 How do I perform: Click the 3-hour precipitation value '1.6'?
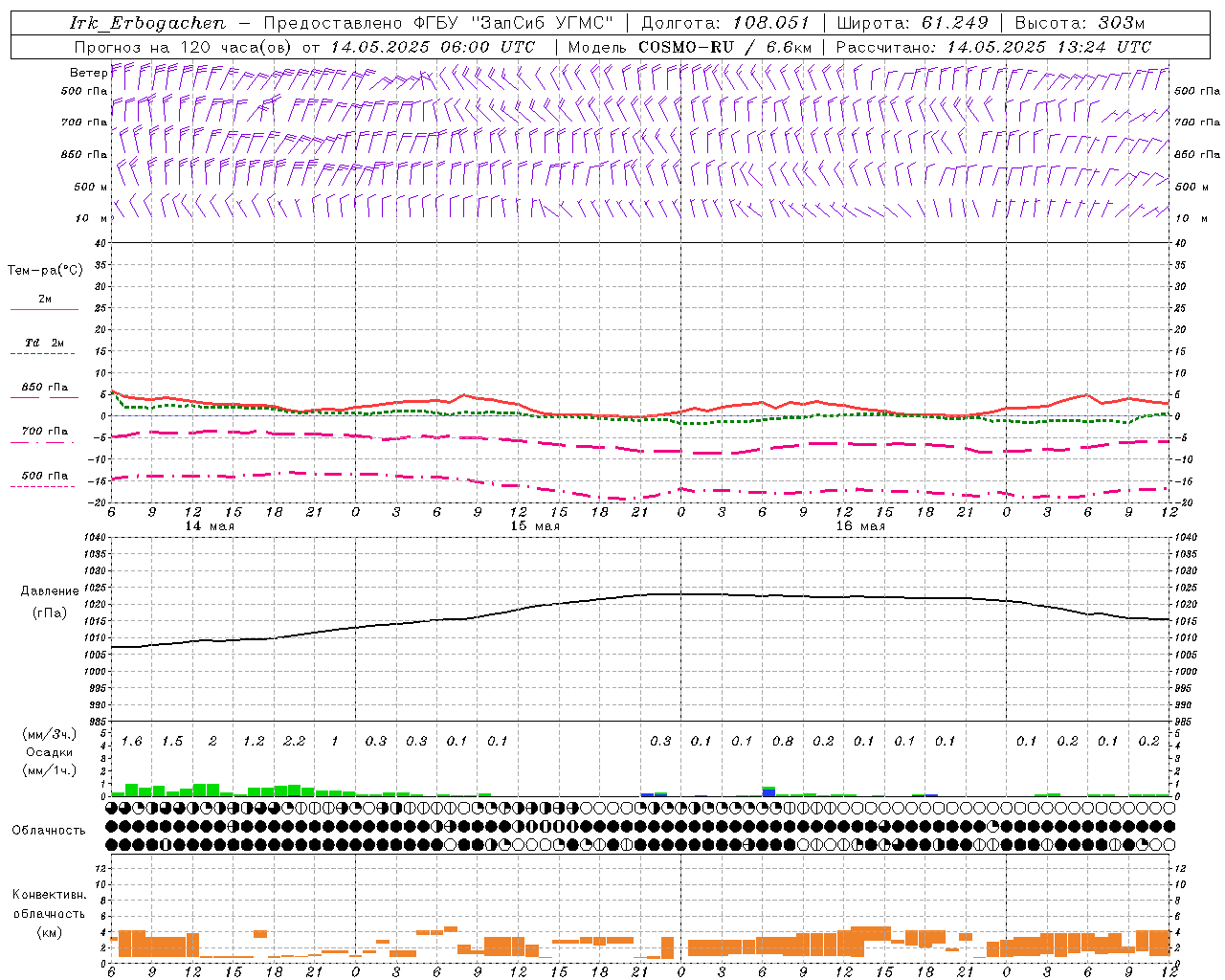tap(131, 742)
